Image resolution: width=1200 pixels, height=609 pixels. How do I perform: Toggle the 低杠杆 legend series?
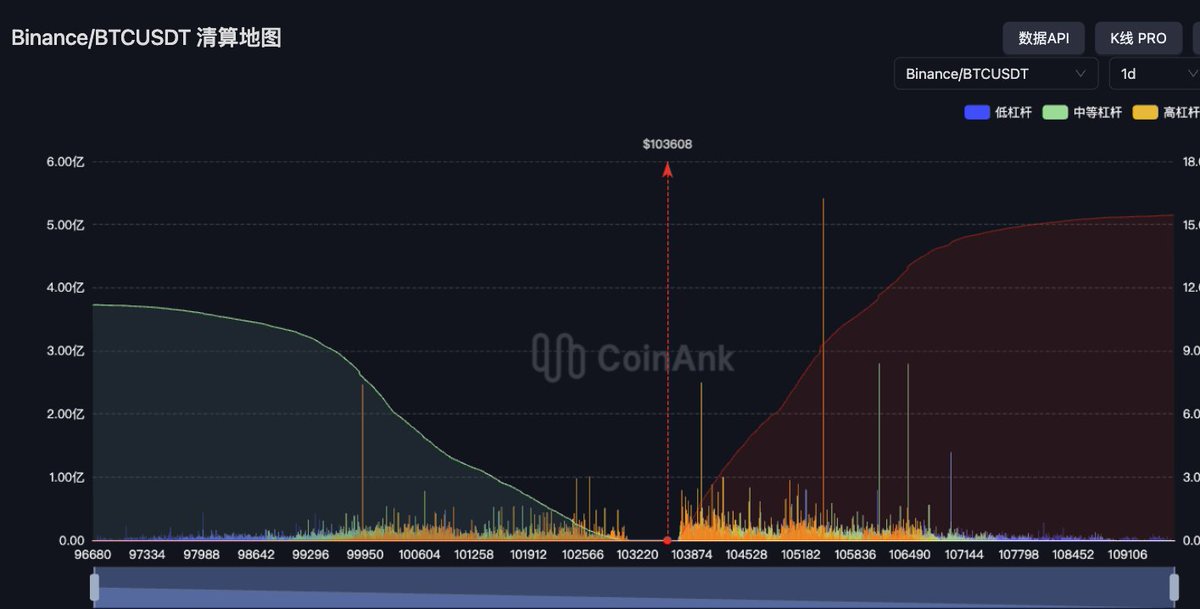997,113
